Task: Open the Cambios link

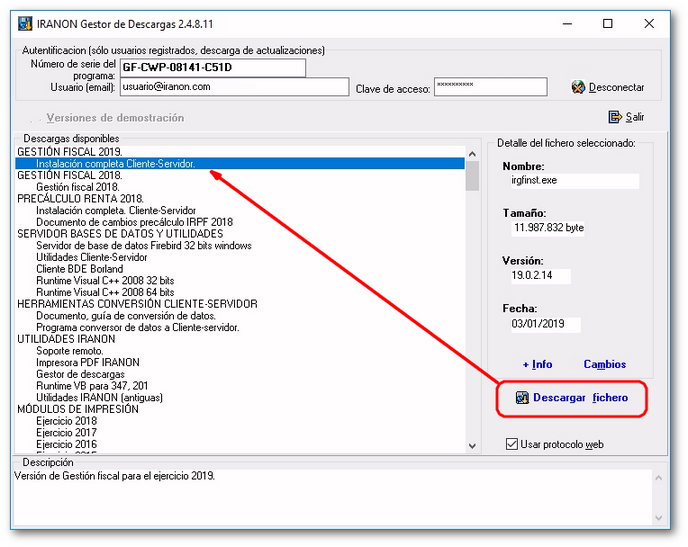Action: [604, 364]
